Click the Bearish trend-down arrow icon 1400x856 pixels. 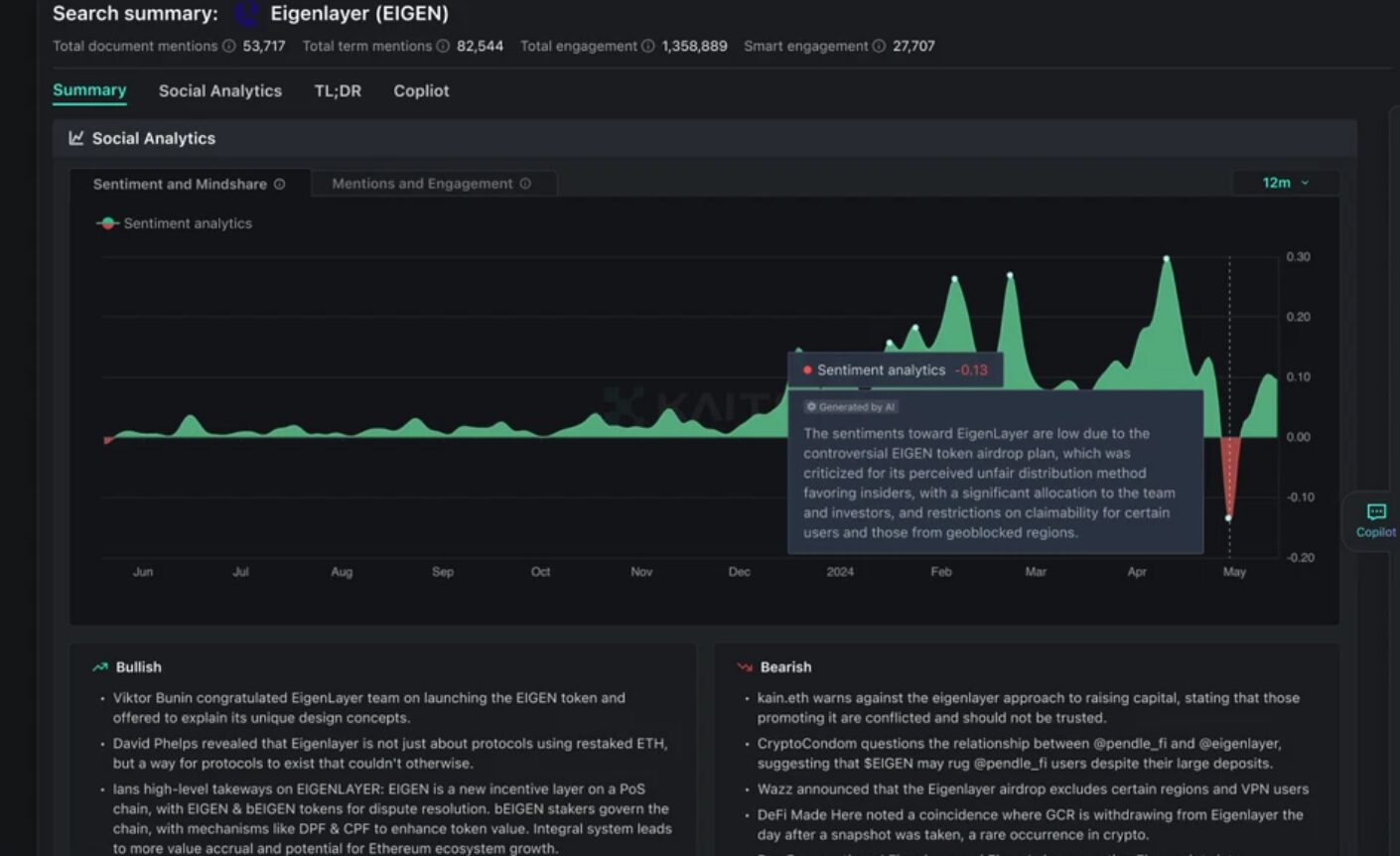click(745, 667)
